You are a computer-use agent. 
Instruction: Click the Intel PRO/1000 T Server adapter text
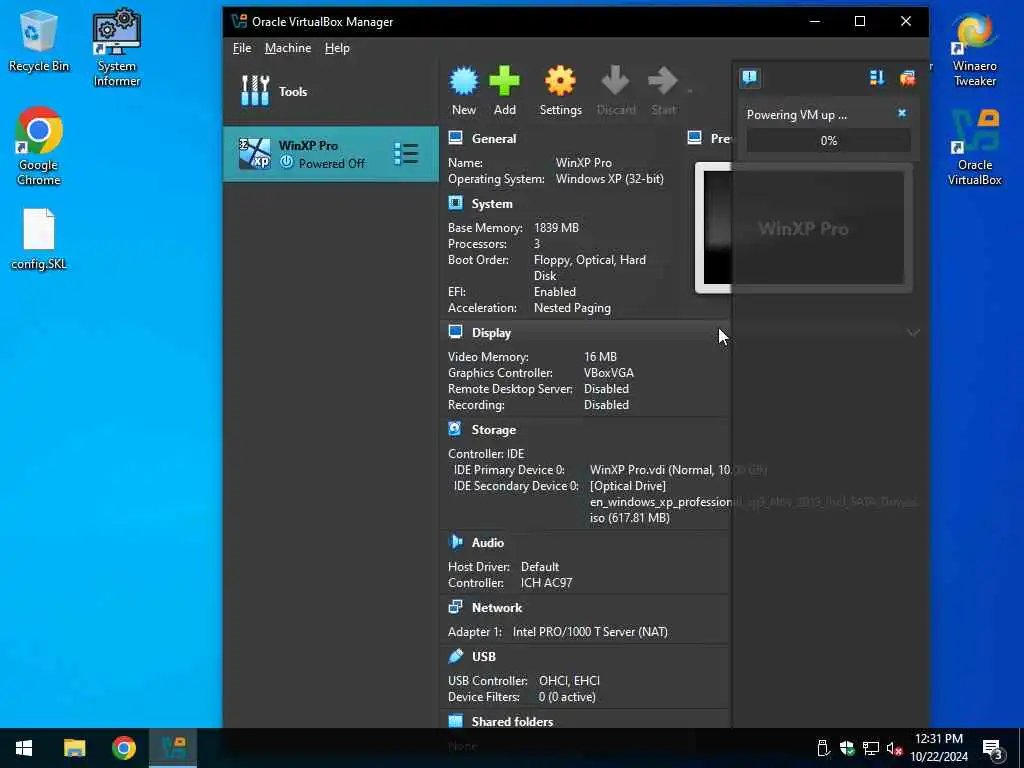[590, 632]
